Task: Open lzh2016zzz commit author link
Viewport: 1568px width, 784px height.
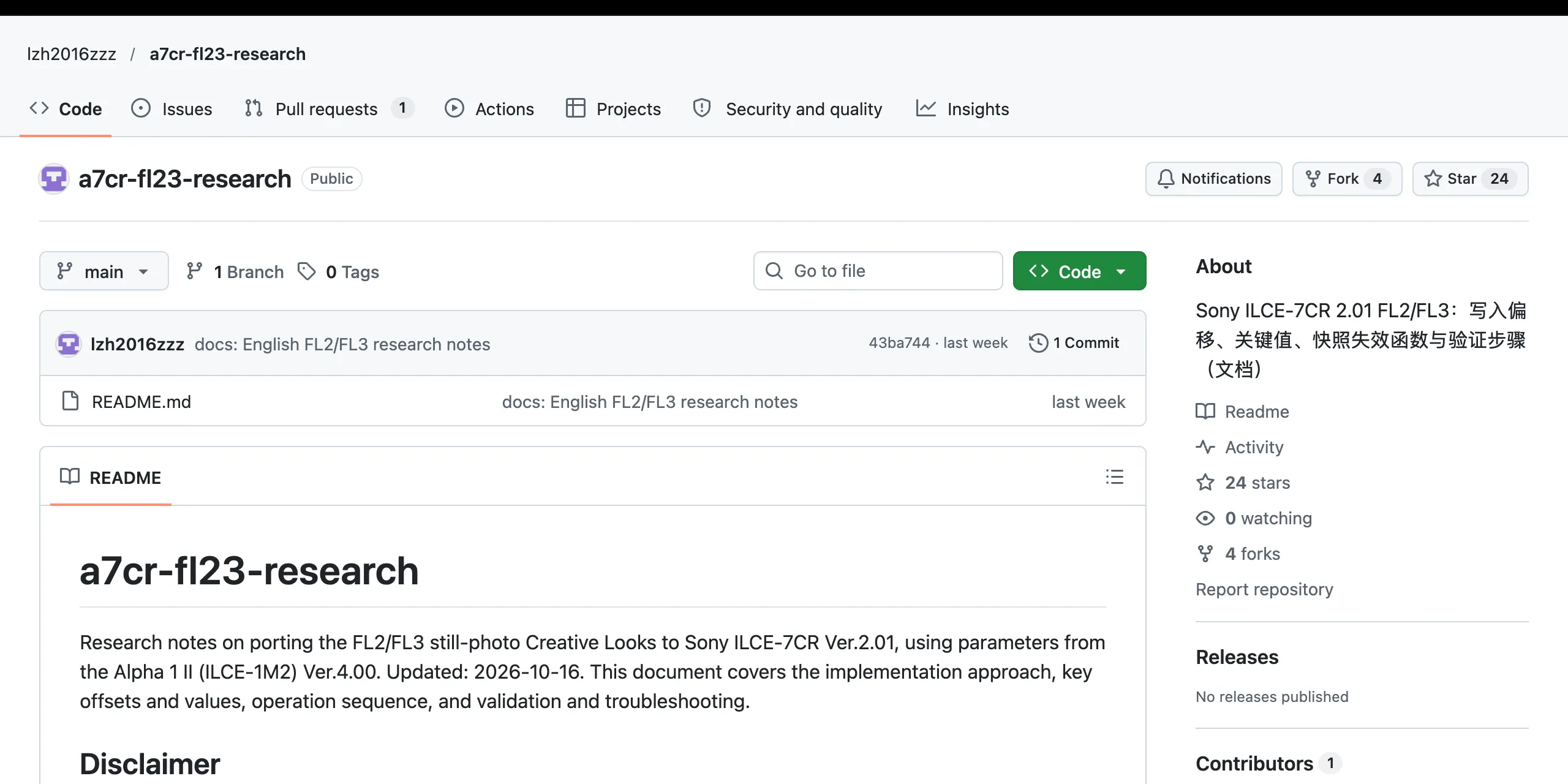Action: (137, 344)
